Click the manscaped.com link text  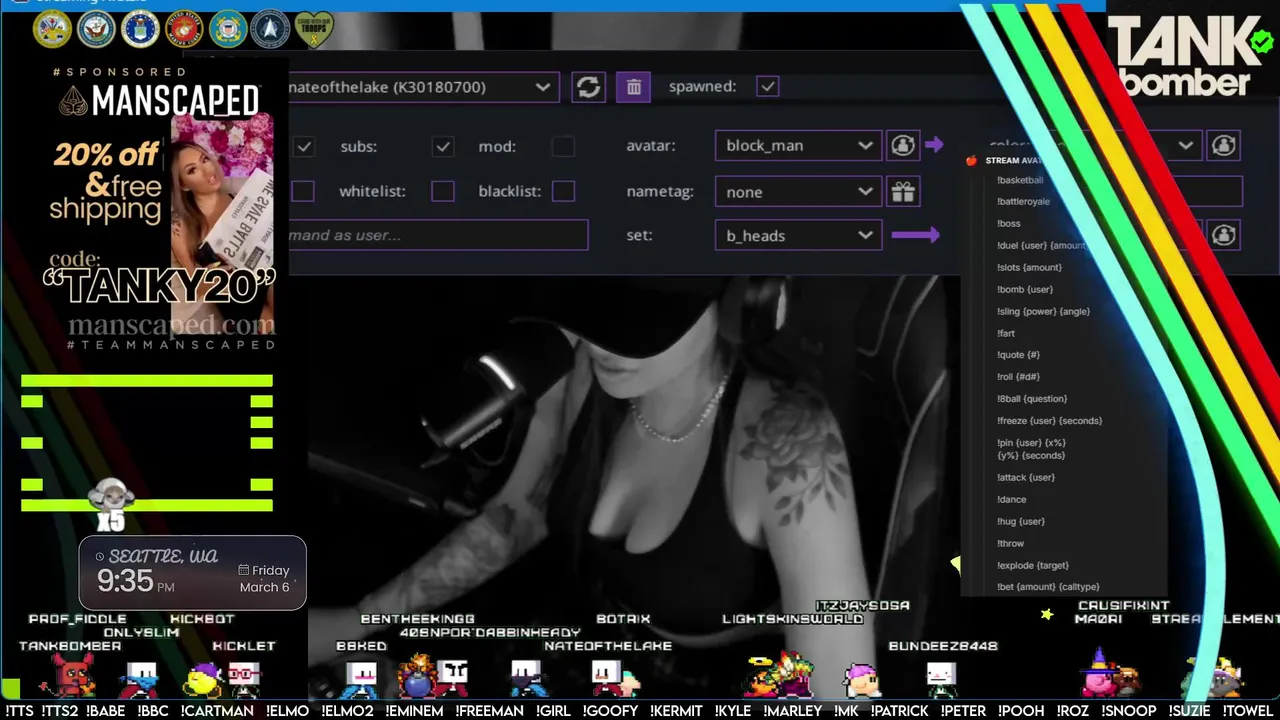[x=171, y=325]
